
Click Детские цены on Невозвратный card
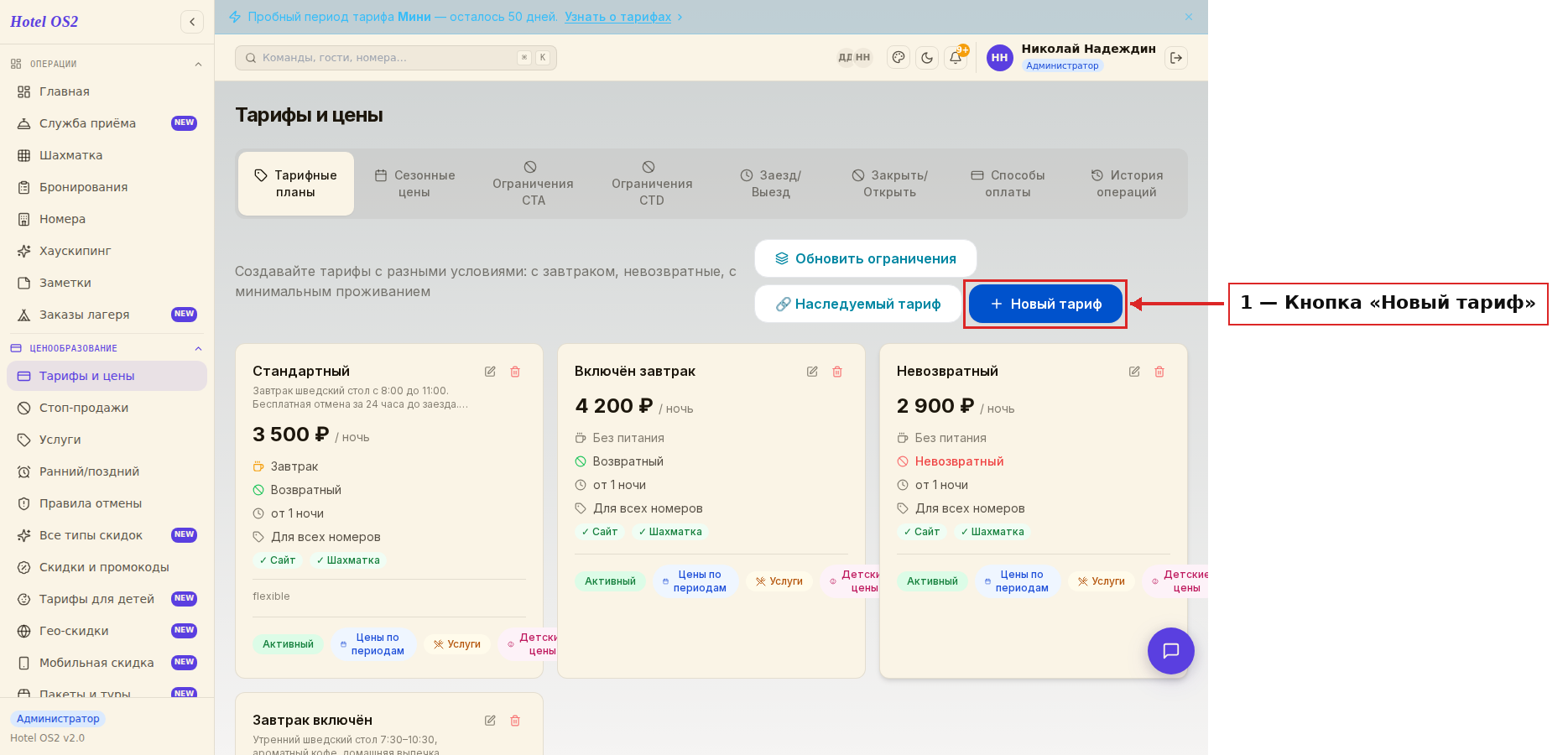click(1175, 581)
